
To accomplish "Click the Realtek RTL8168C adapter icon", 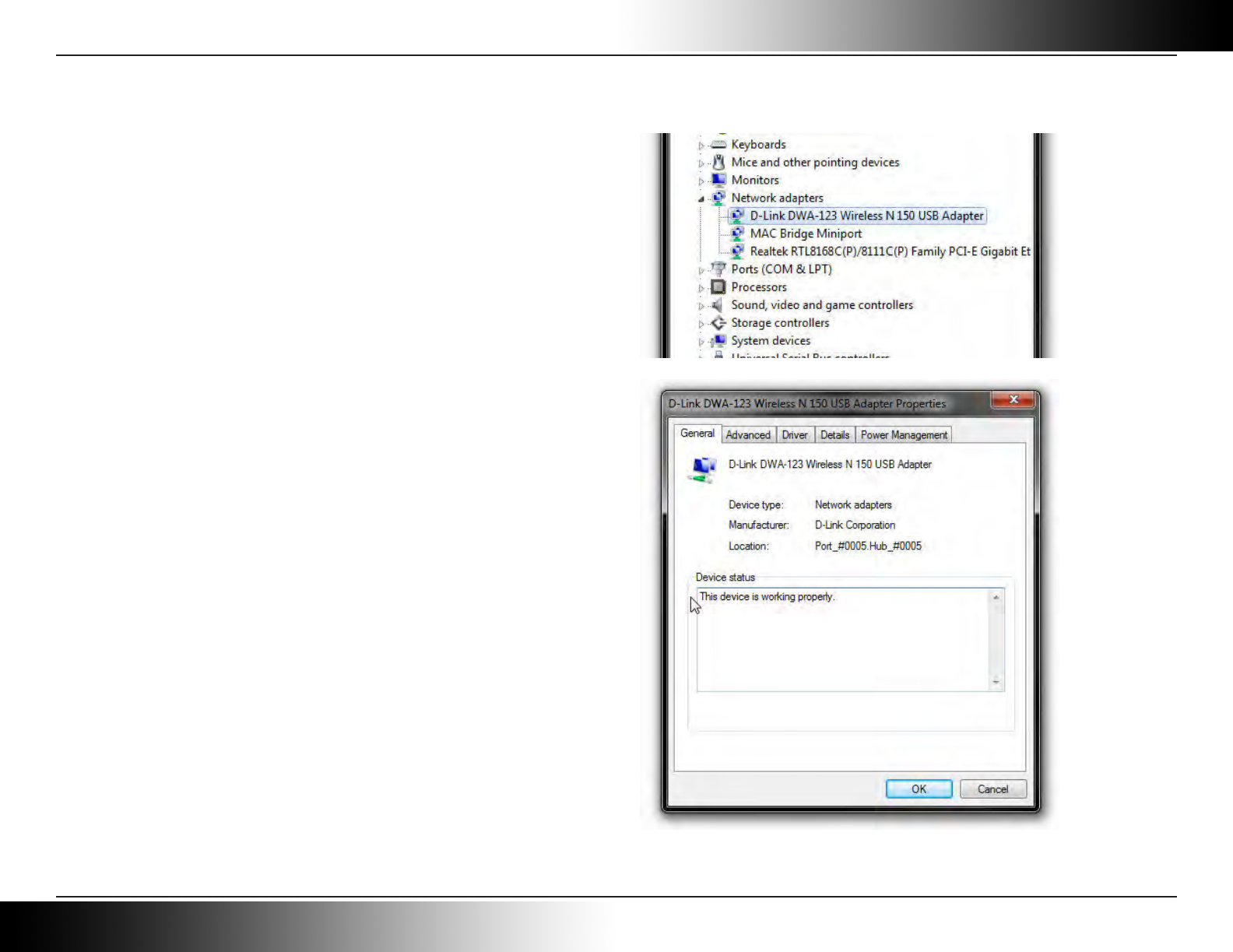I will (x=737, y=251).
